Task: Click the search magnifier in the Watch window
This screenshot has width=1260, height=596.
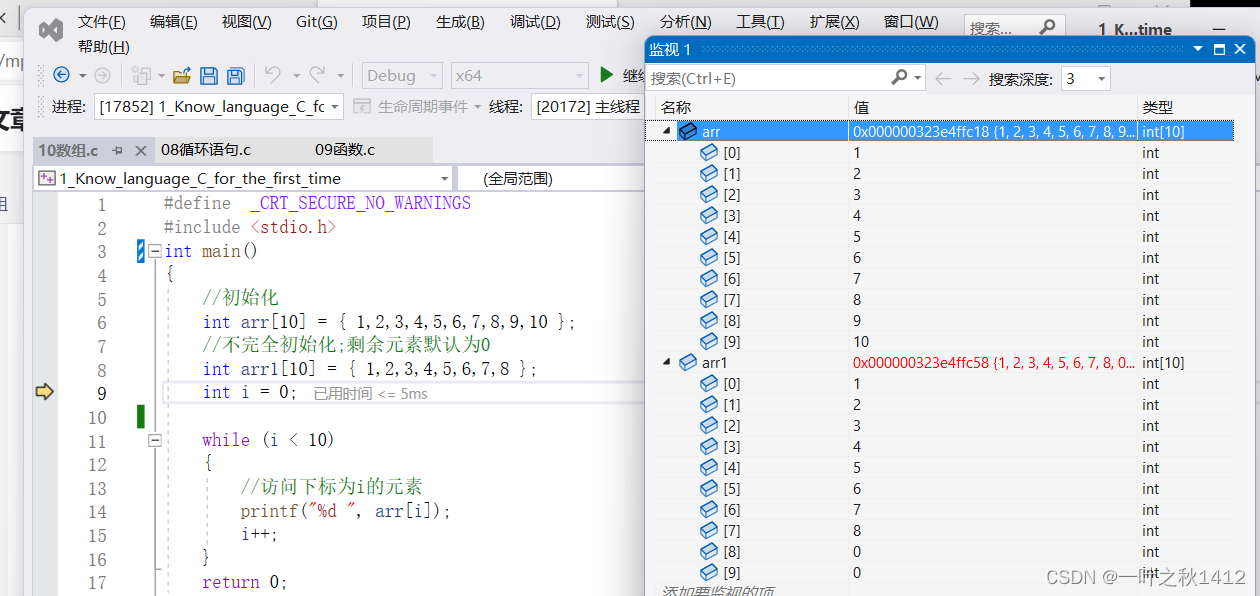Action: (x=898, y=77)
